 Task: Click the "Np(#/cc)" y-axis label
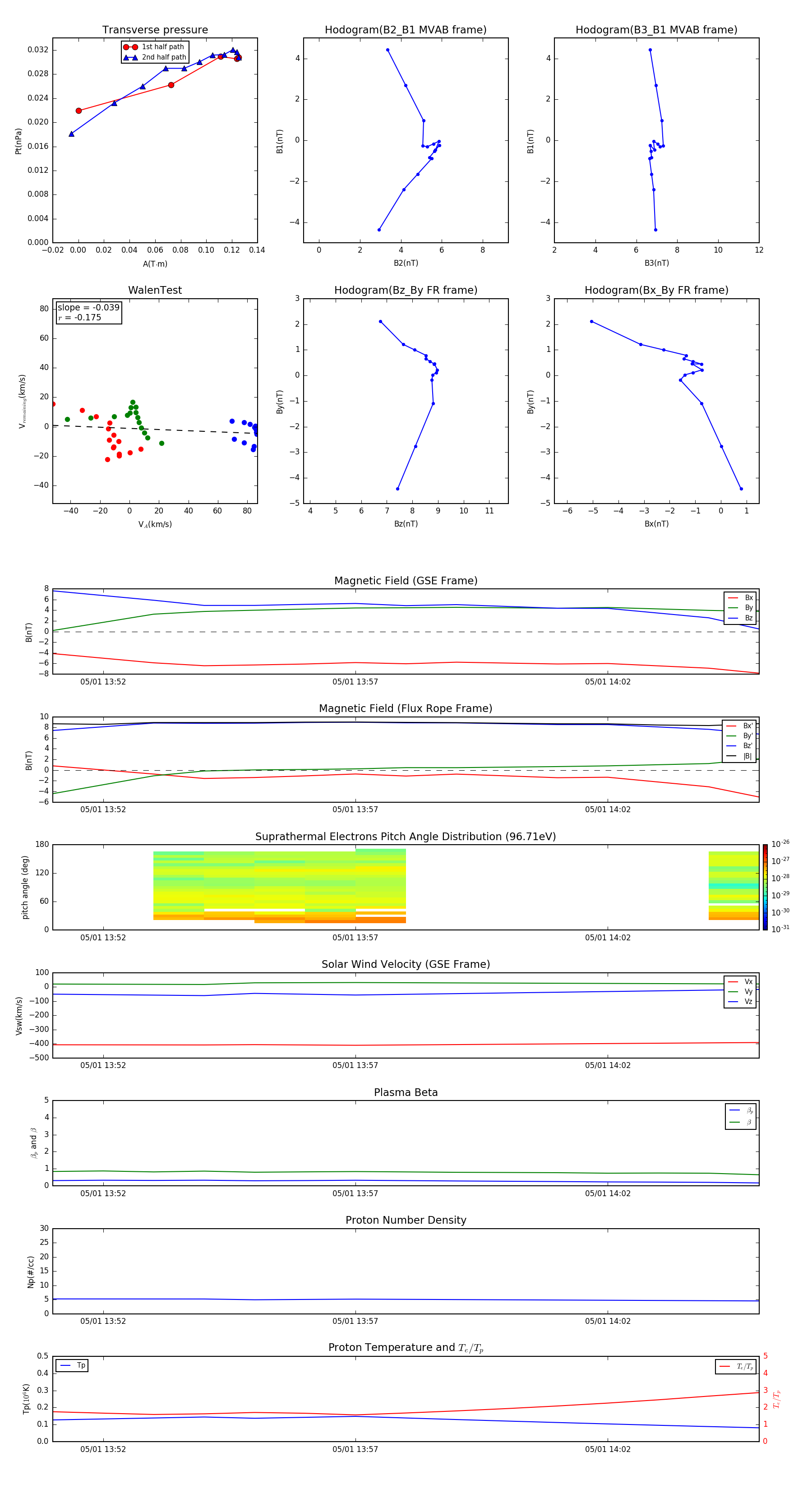tap(31, 1272)
